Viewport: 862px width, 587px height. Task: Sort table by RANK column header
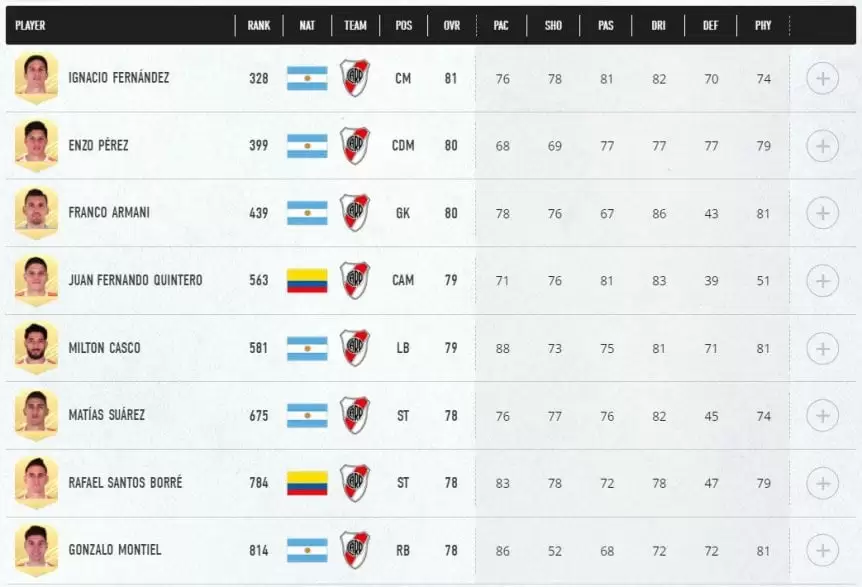click(x=259, y=25)
